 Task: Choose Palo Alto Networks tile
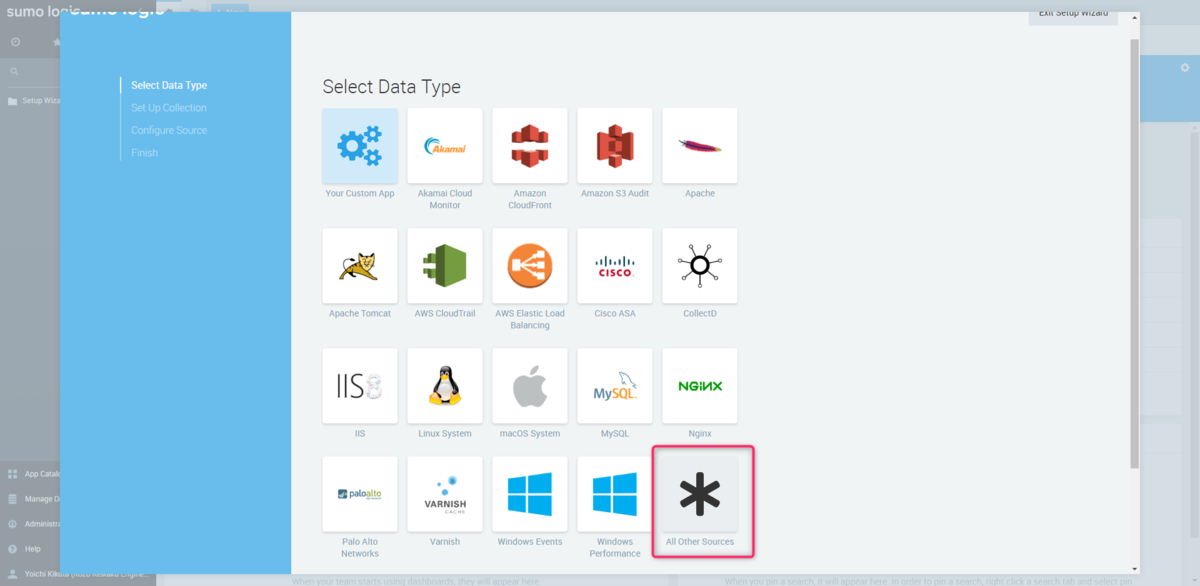(x=360, y=494)
